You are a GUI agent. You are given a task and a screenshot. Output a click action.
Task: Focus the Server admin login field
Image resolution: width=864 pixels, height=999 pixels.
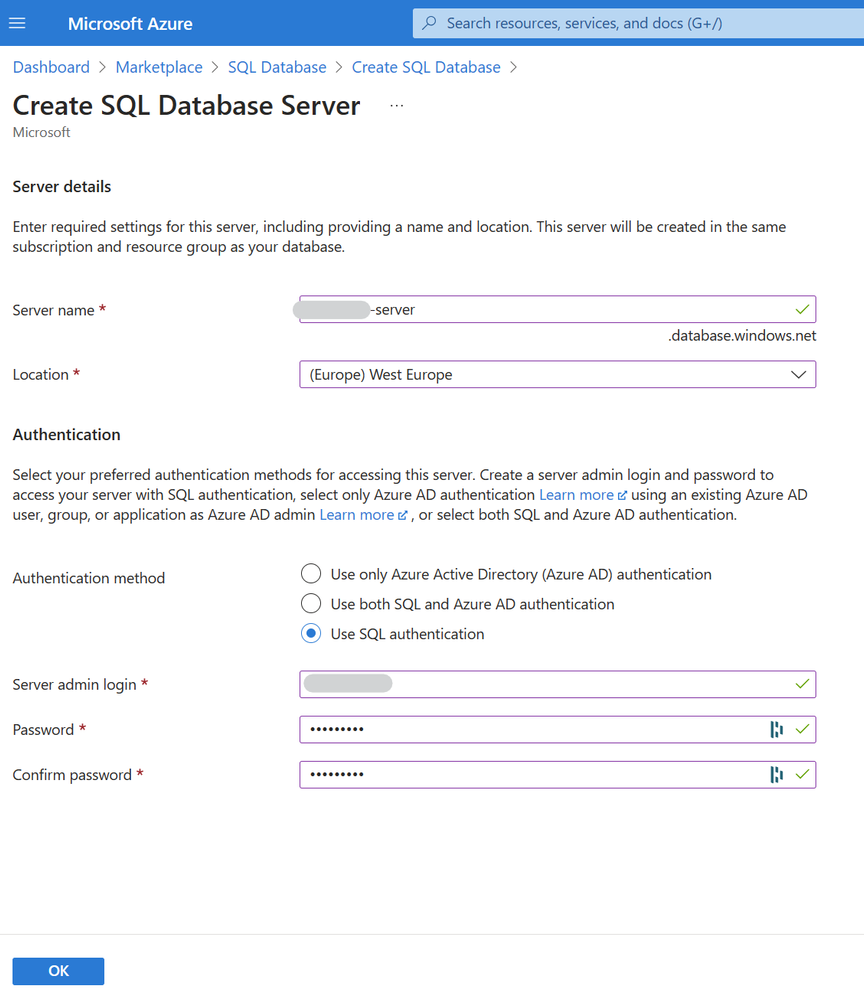[558, 684]
